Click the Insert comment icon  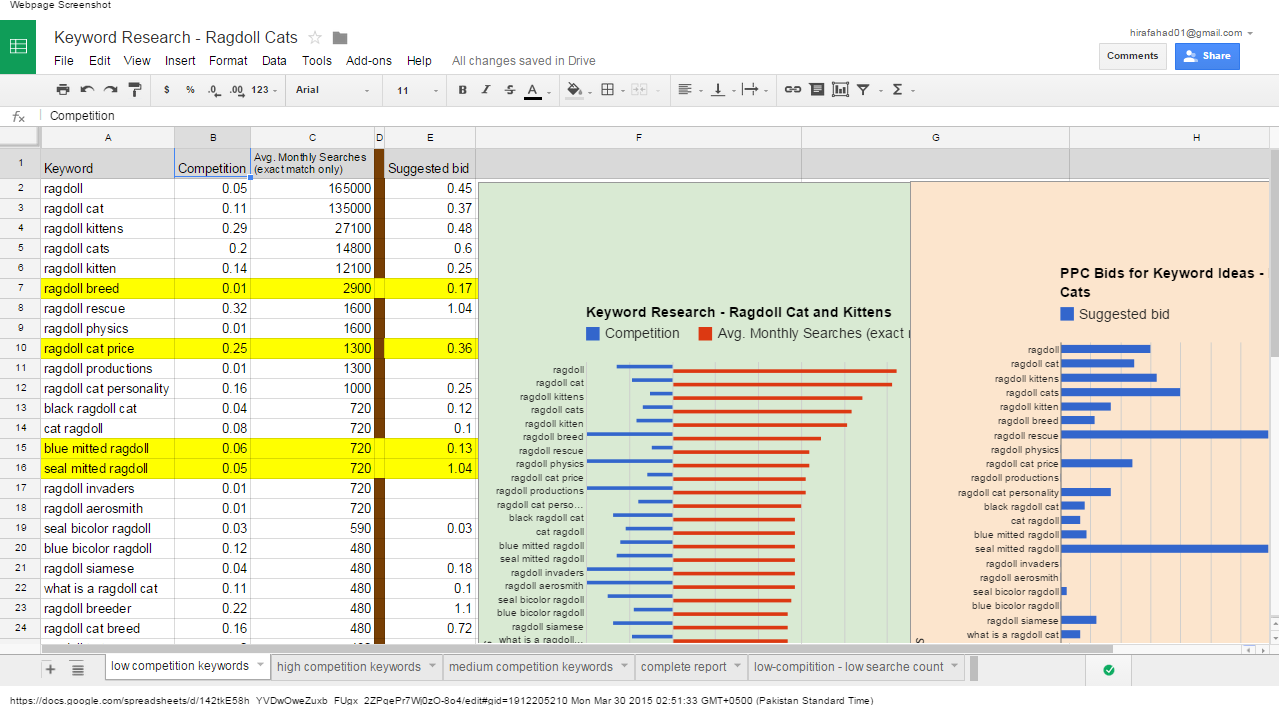click(x=817, y=90)
